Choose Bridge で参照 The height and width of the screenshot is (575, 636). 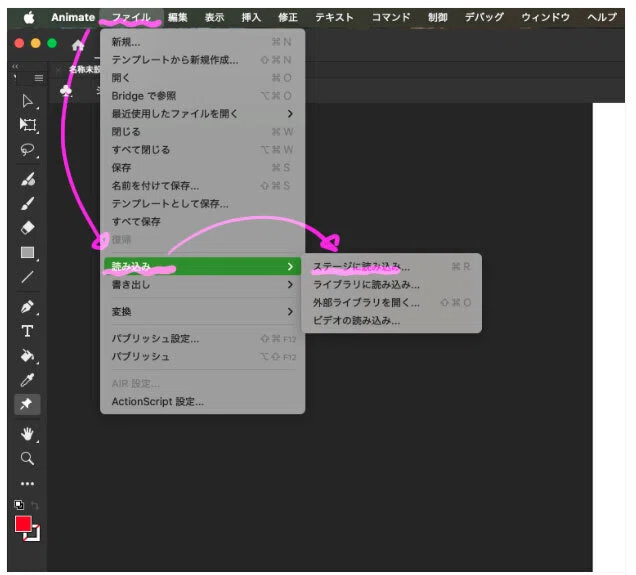(202, 96)
